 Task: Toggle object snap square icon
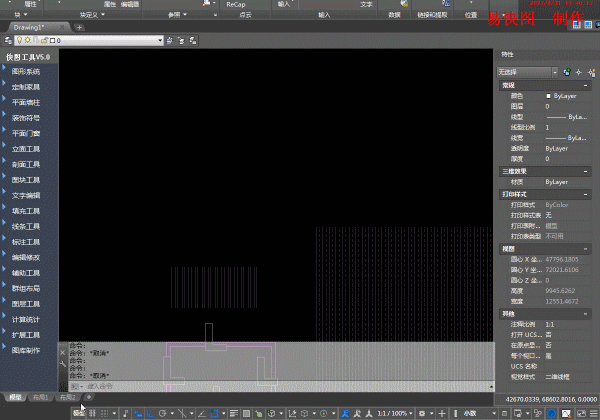[x=214, y=413]
